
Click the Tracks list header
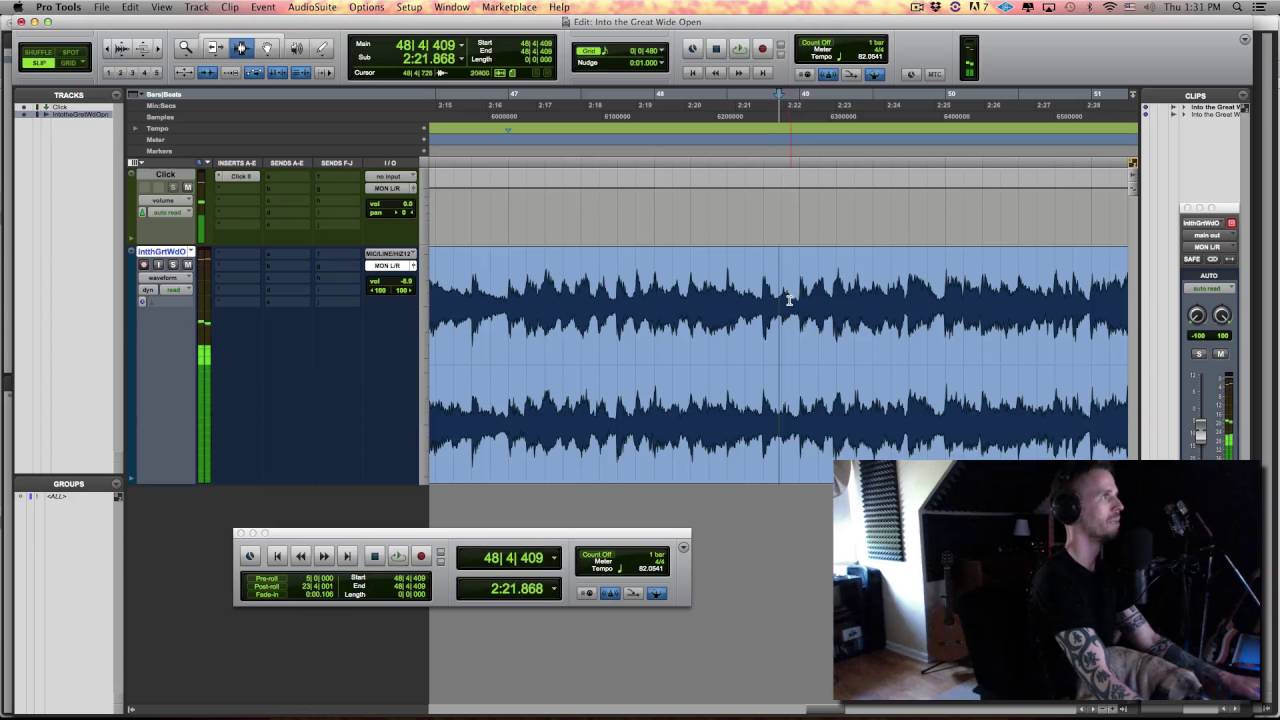click(x=68, y=95)
